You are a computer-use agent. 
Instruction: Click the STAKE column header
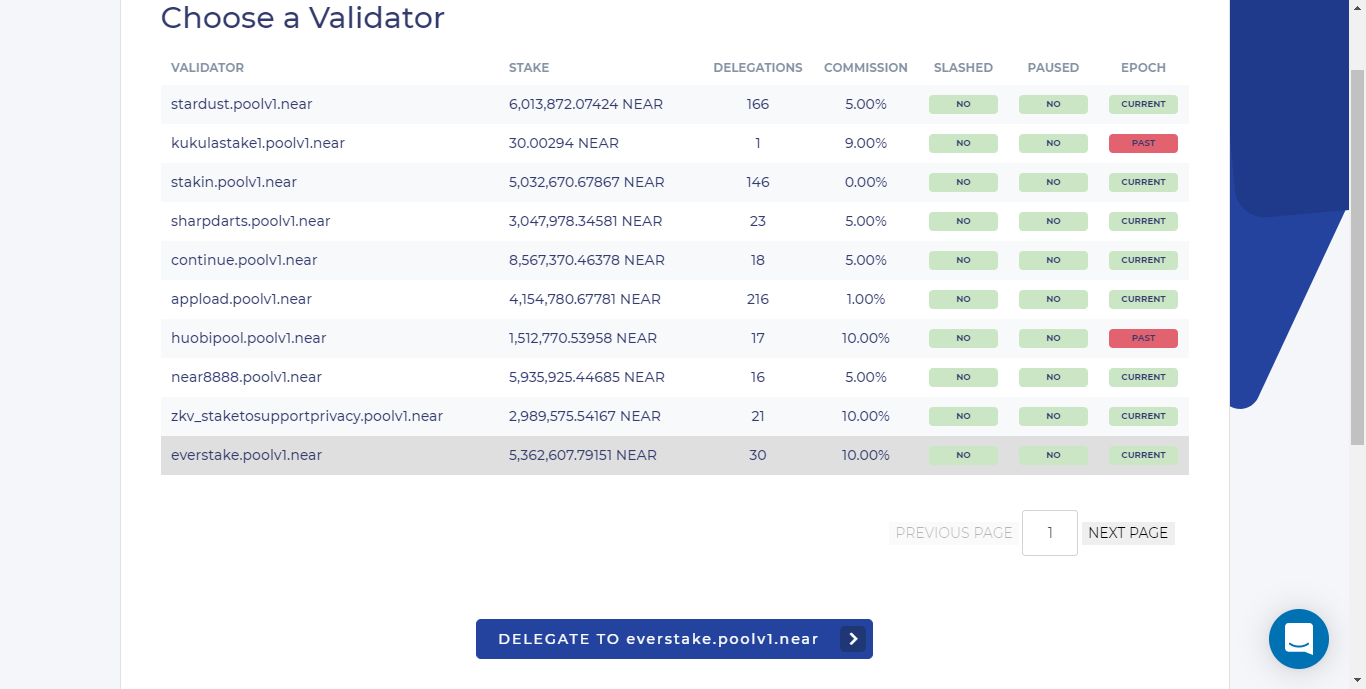529,68
